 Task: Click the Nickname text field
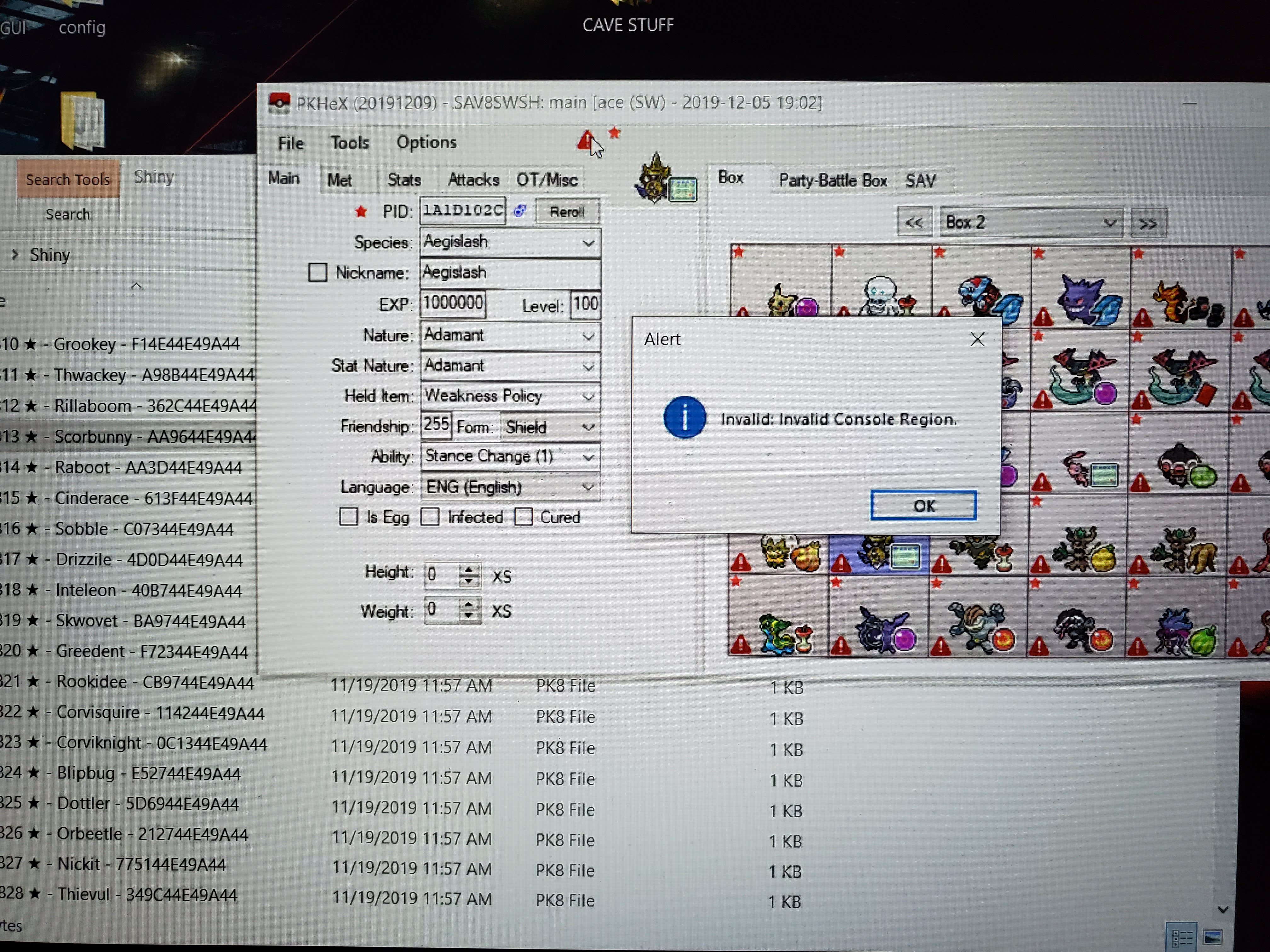510,273
